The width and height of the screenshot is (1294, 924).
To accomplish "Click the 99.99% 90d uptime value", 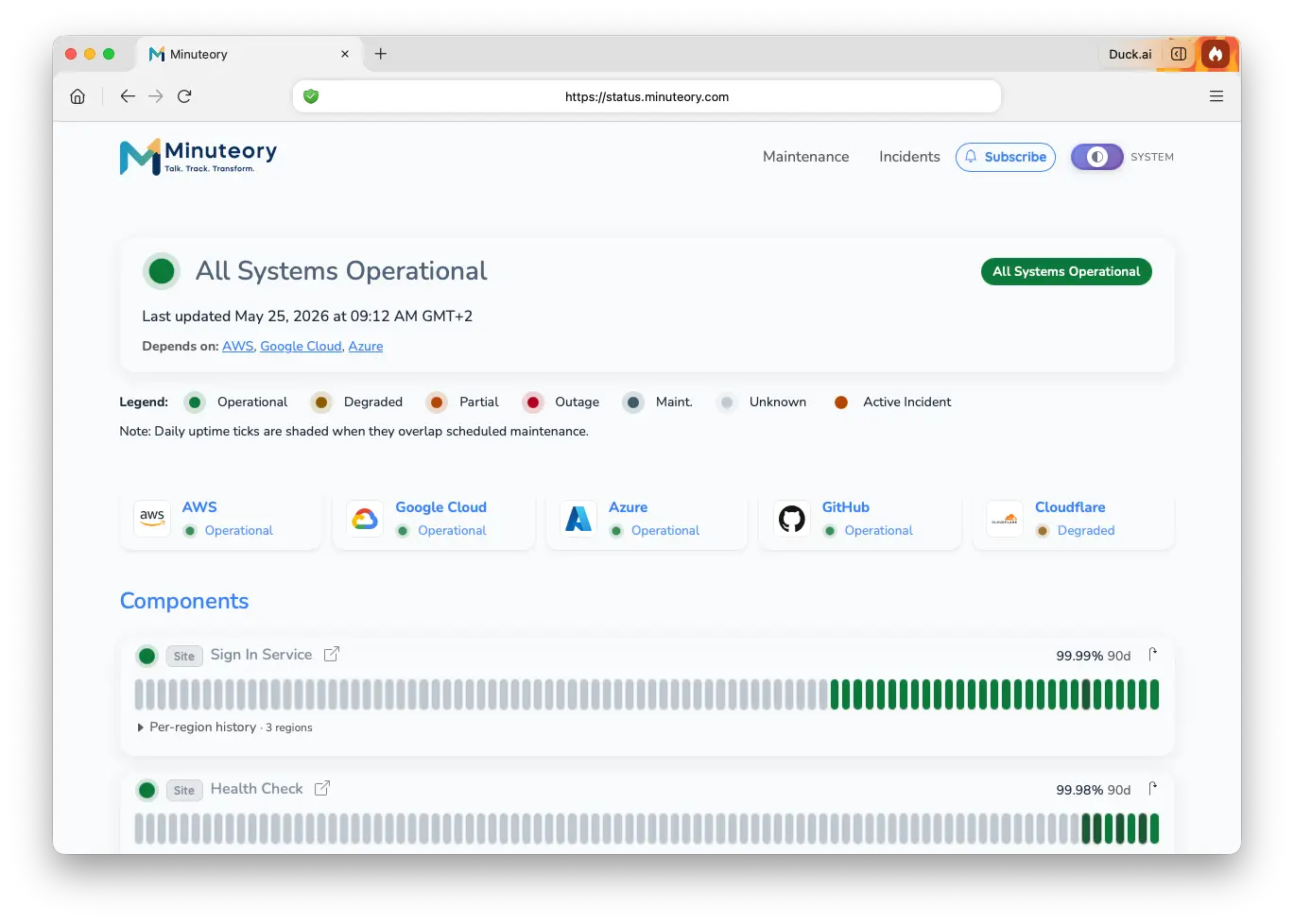I will (1094, 656).
